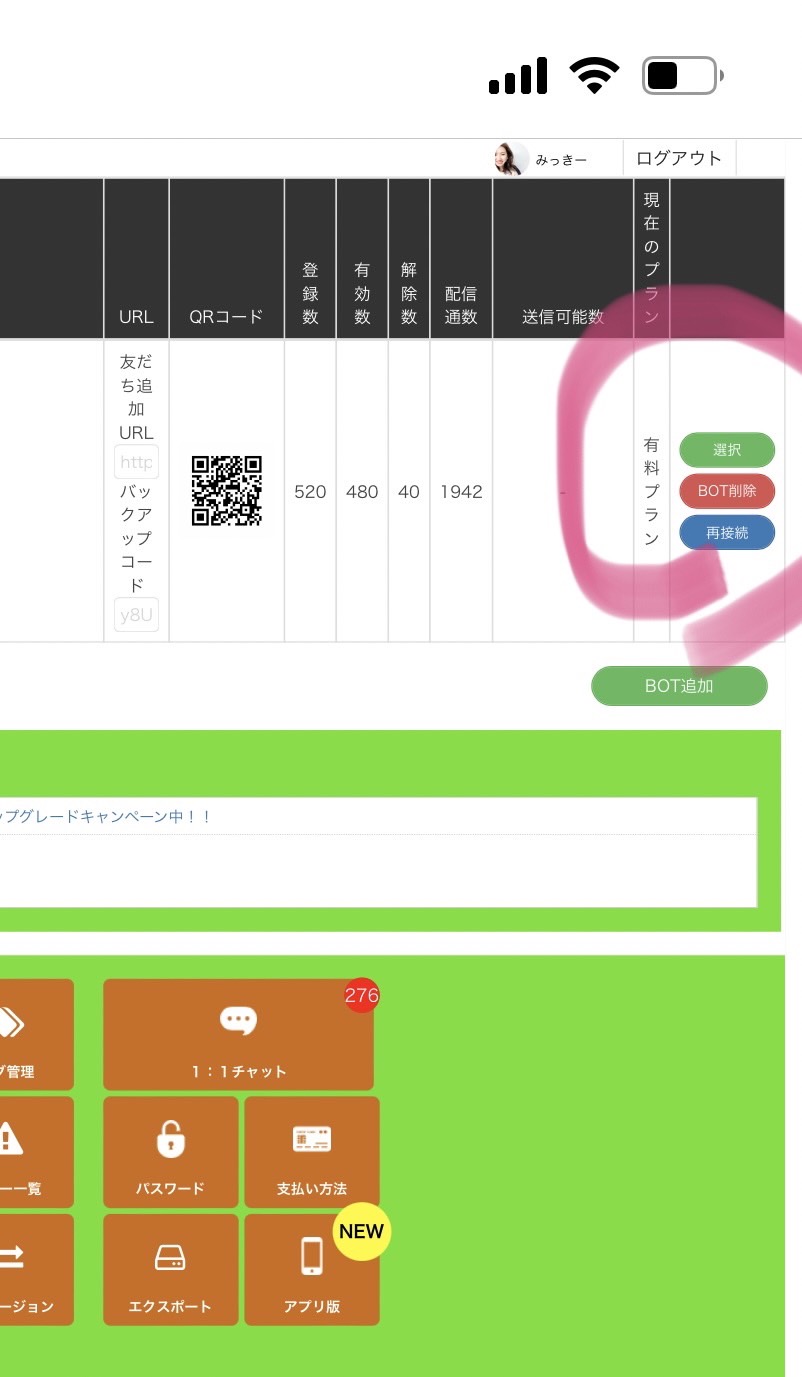The width and height of the screenshot is (802, 1377).
Task: Open the 1:1チャット tile
Action: click(238, 1035)
